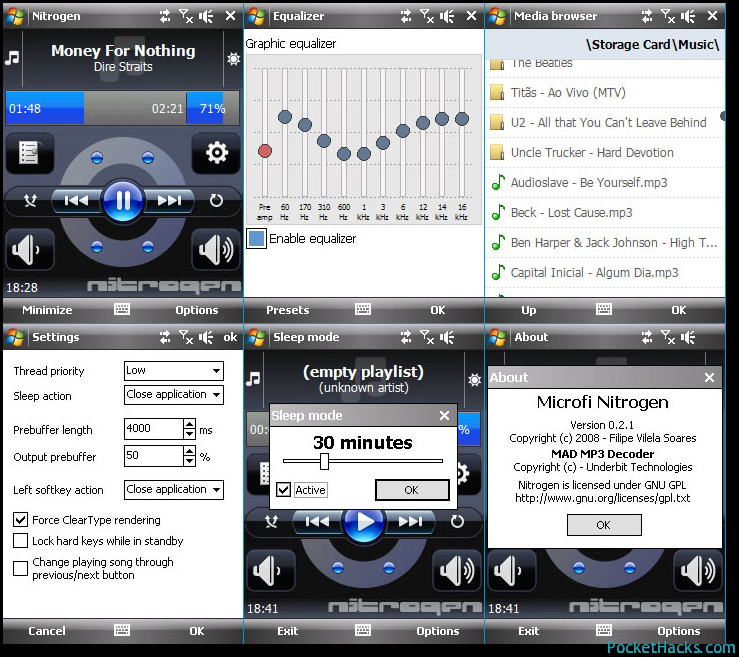Adjust the 600 Hz equalizer band knob
The height and width of the screenshot is (657, 739).
344,154
